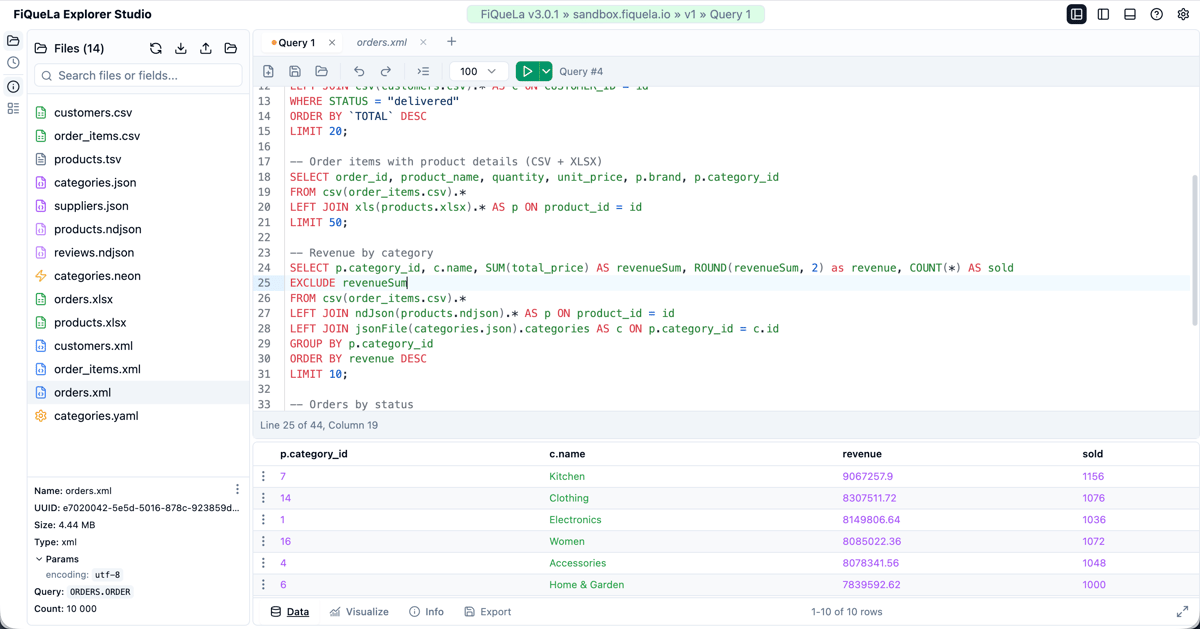Click the new query file icon in the toolbar
Image resolution: width=1200 pixels, height=629 pixels.
(268, 72)
